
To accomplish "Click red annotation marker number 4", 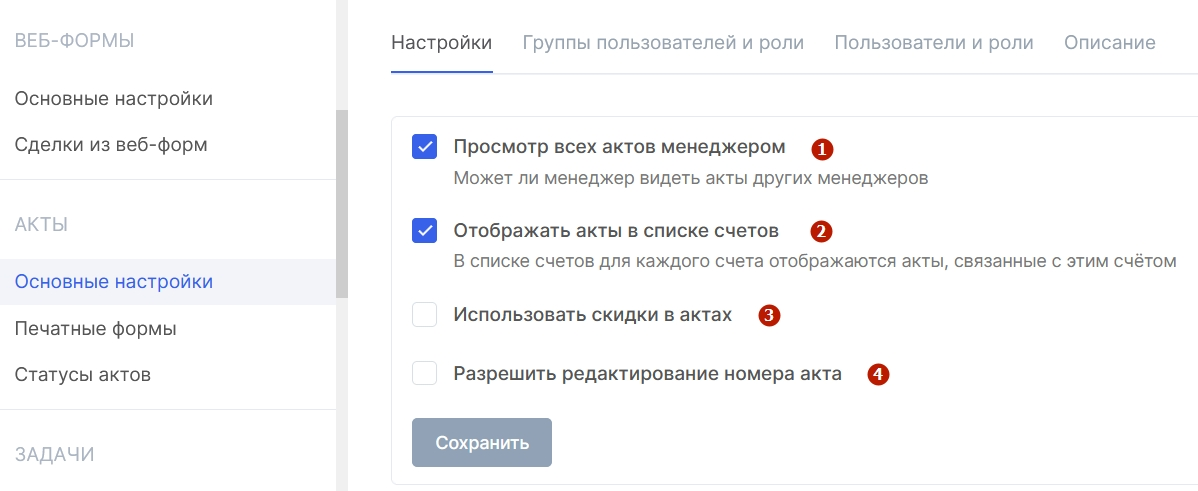I will click(879, 374).
